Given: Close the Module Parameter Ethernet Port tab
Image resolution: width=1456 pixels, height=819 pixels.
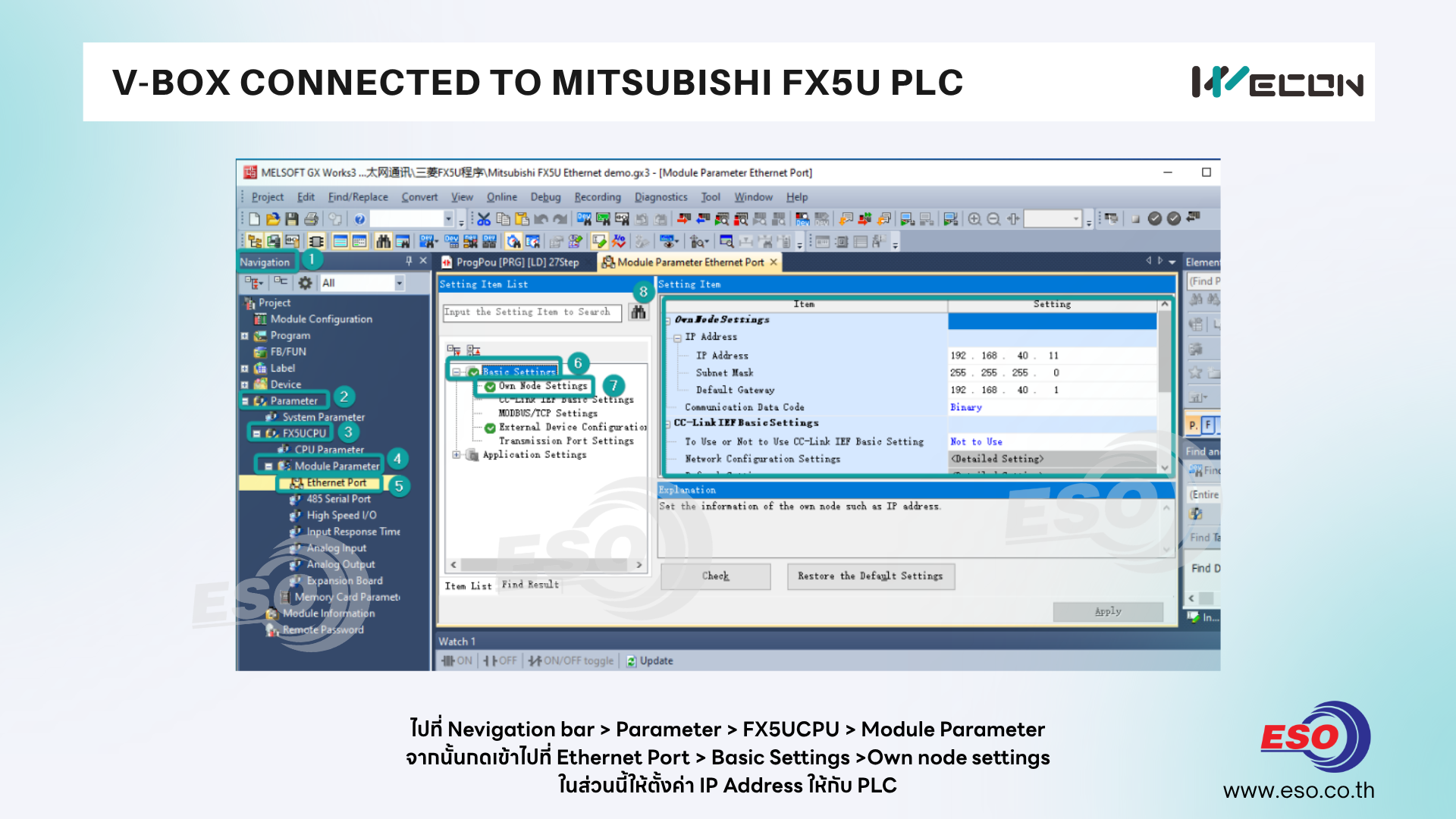Looking at the screenshot, I should pos(773,262).
